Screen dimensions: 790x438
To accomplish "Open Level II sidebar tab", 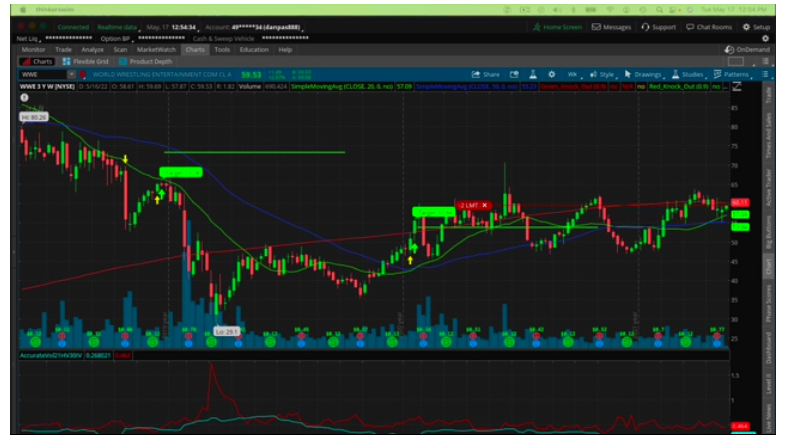I will [x=768, y=384].
